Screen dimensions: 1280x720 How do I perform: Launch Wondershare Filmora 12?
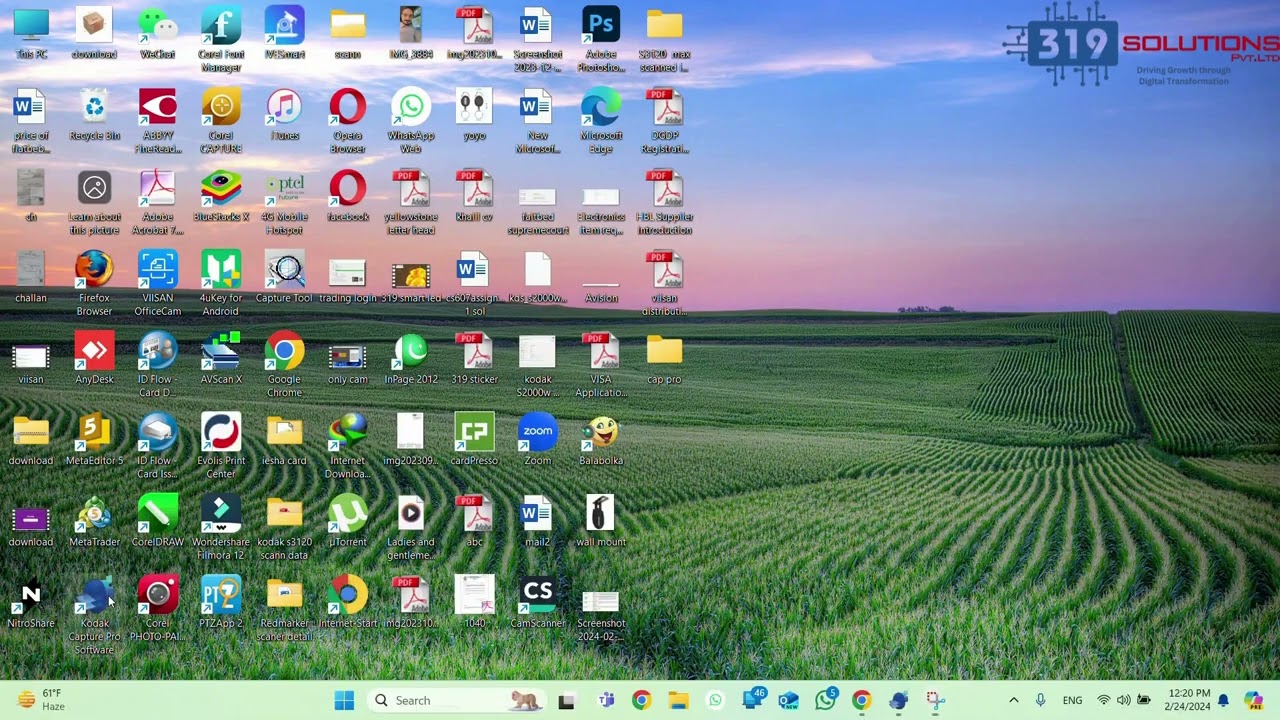click(221, 528)
